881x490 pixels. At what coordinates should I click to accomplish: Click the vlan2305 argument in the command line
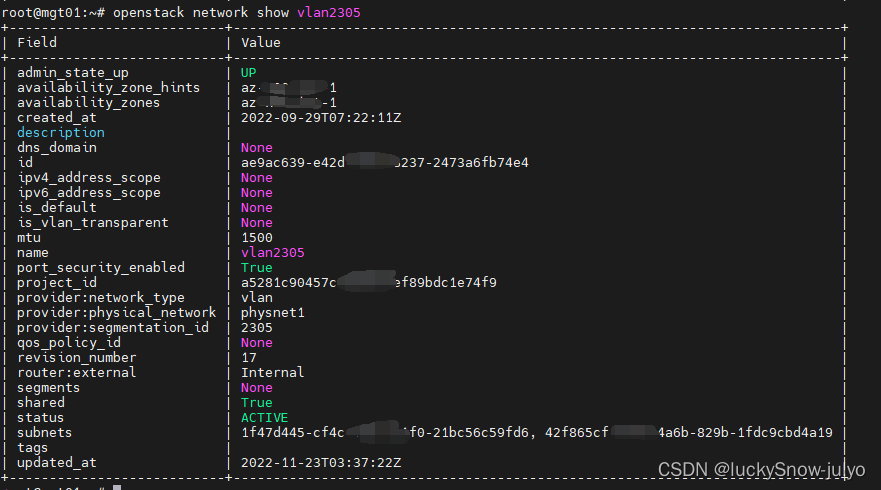pos(329,12)
